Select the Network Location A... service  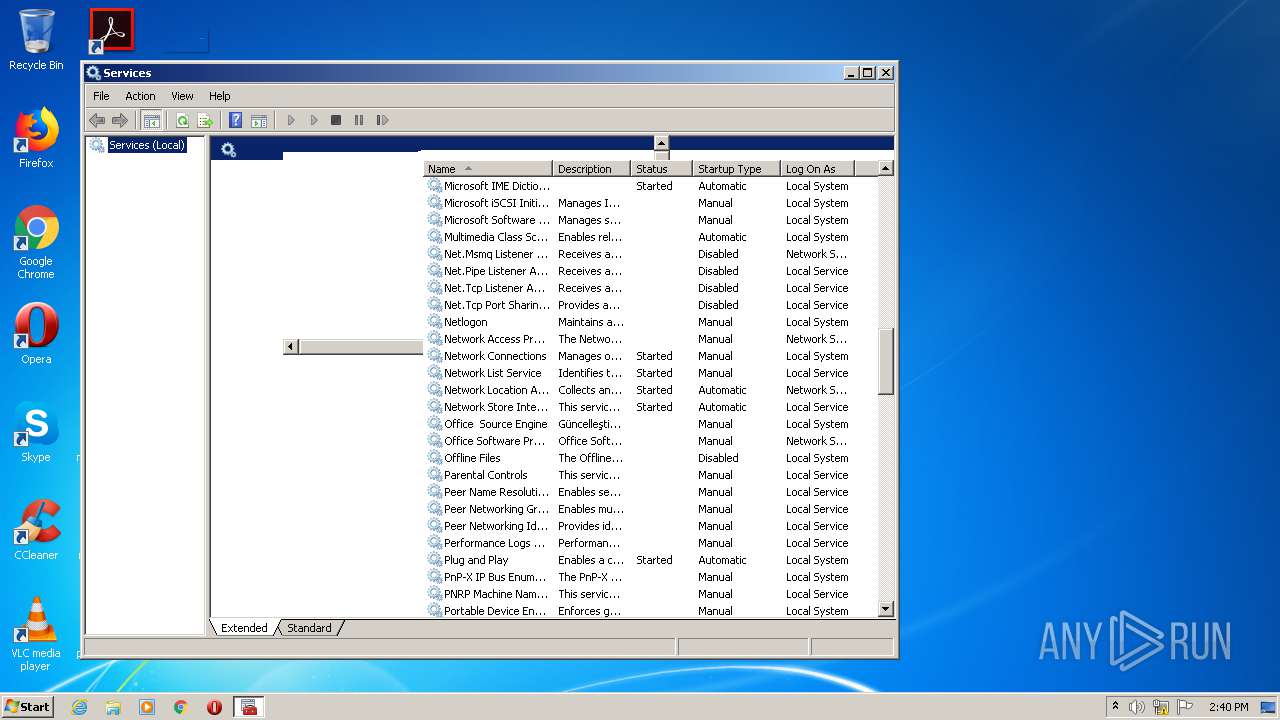pos(650,390)
